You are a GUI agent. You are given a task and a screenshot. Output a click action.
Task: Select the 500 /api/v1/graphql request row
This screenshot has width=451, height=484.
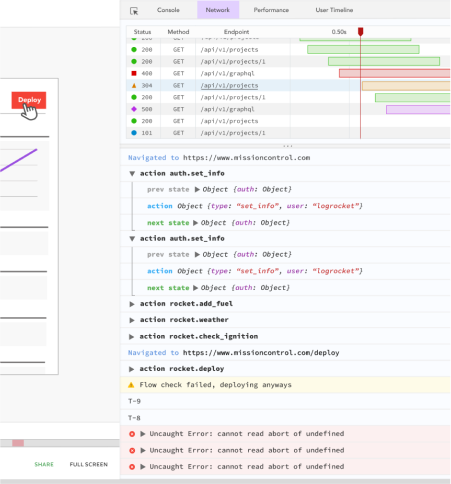[288, 109]
